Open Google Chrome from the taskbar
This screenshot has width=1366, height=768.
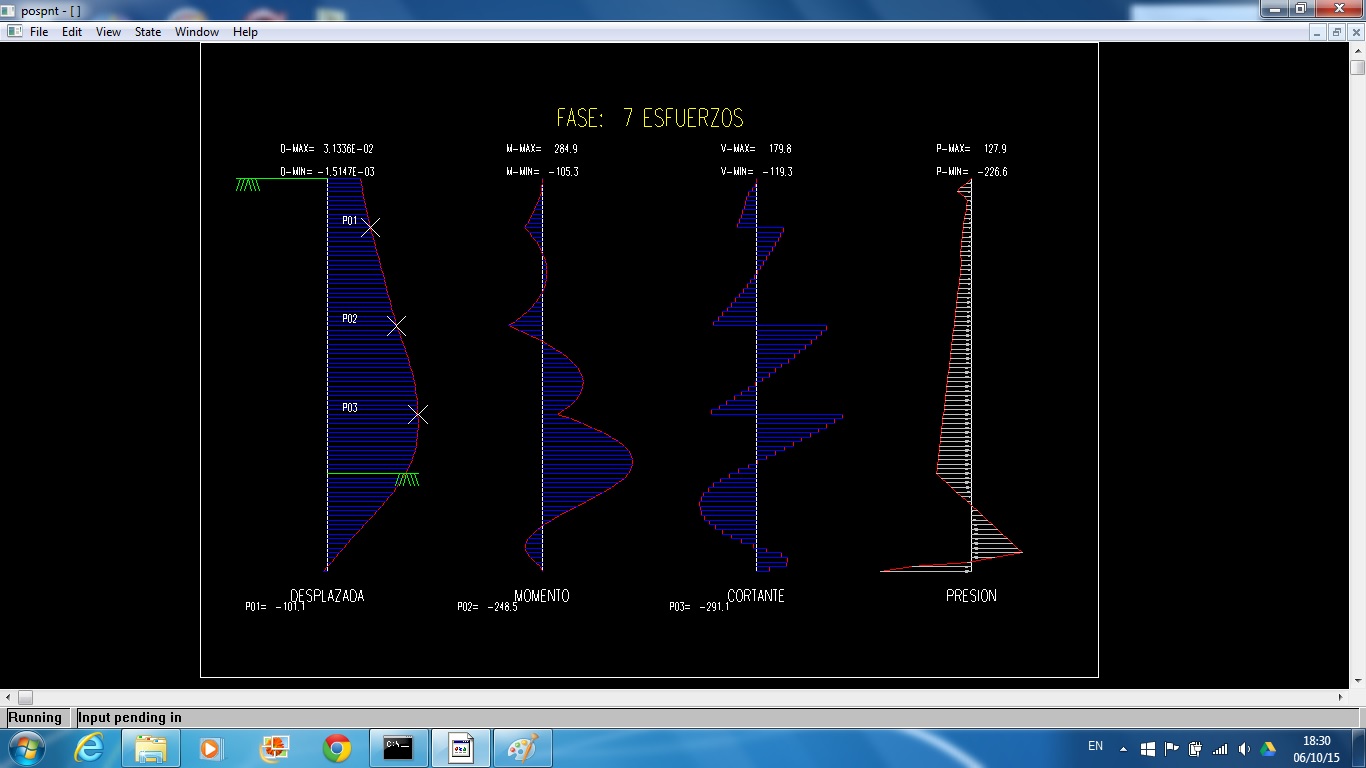click(x=337, y=748)
